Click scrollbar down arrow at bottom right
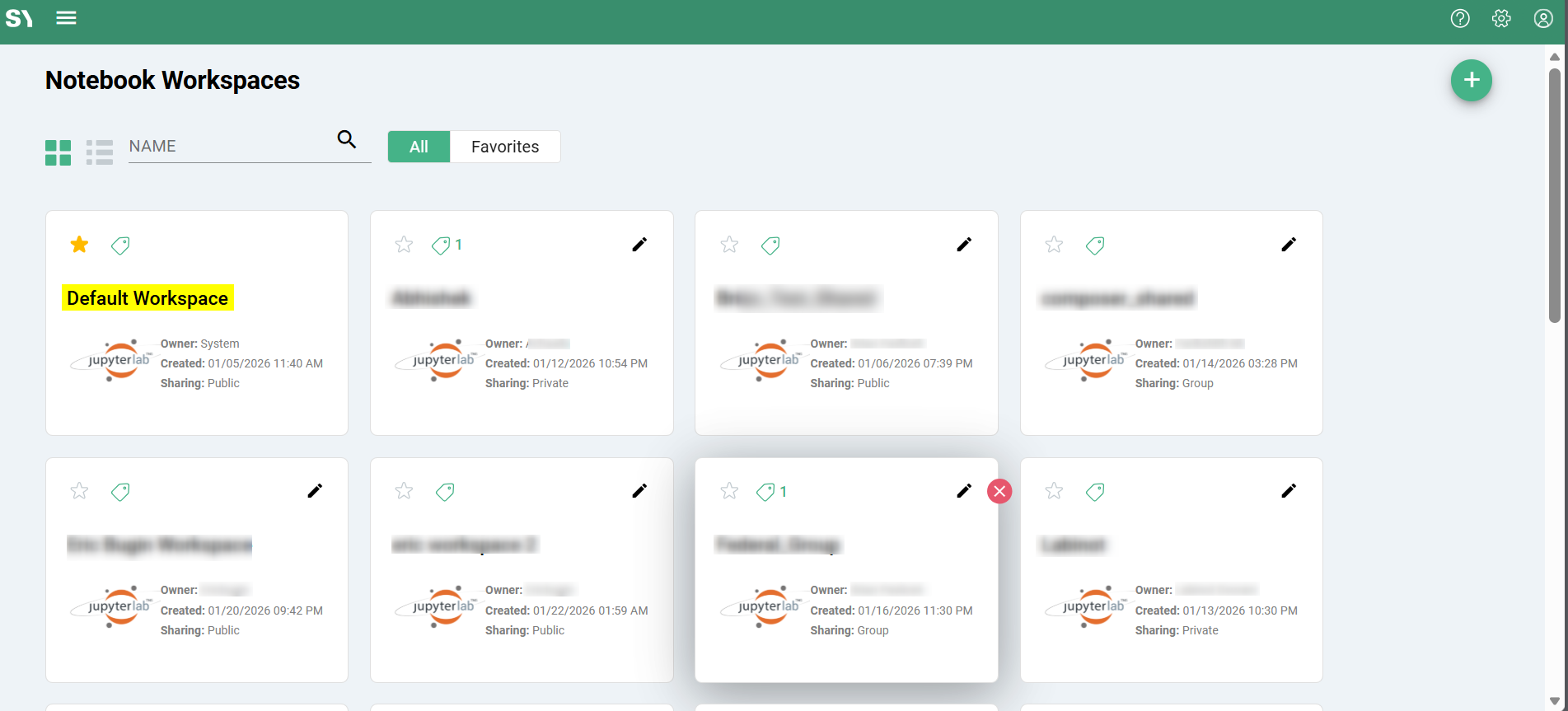The height and width of the screenshot is (711, 1568). click(1554, 701)
